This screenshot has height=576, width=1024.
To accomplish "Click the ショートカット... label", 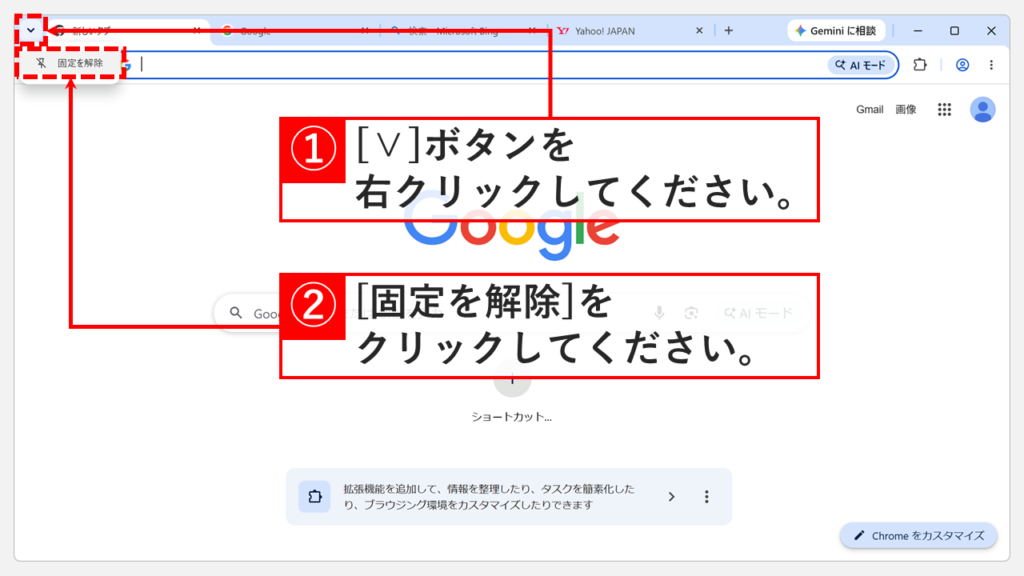I will (511, 417).
